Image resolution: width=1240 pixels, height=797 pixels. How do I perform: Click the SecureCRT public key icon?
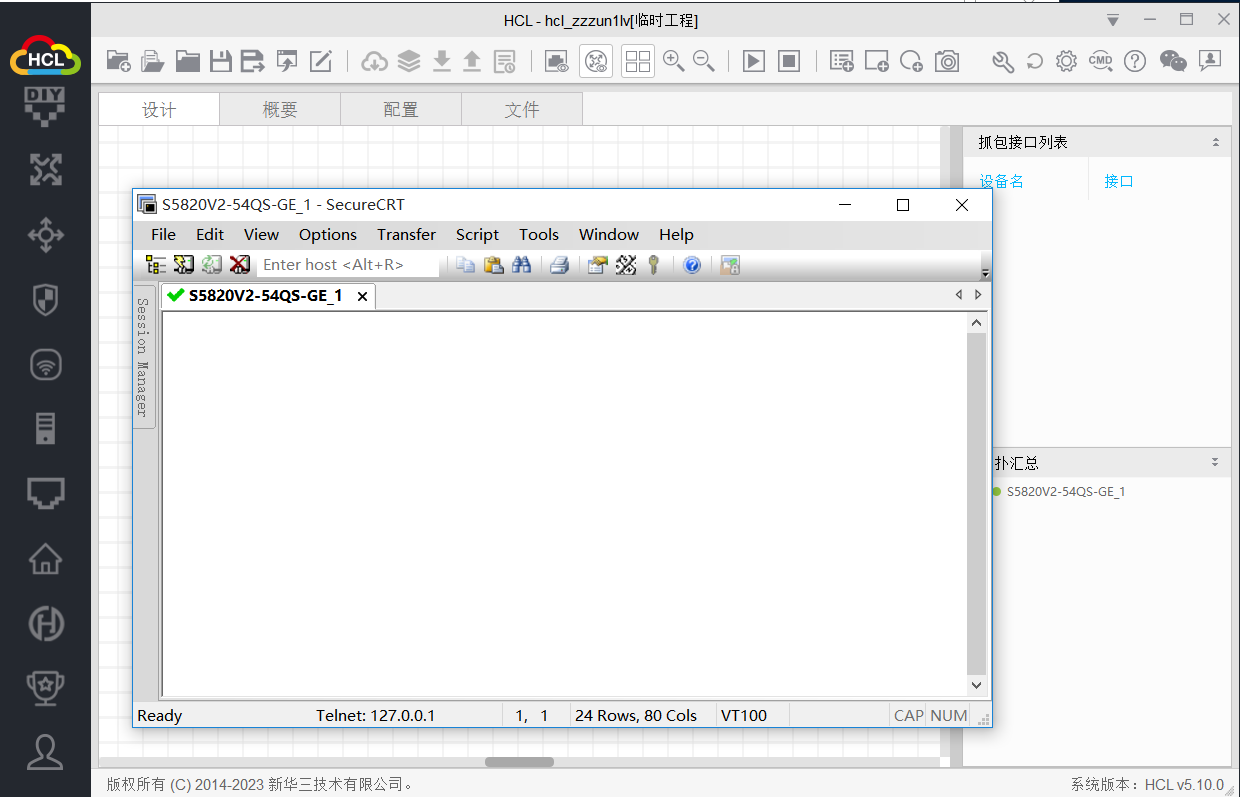coord(654,265)
